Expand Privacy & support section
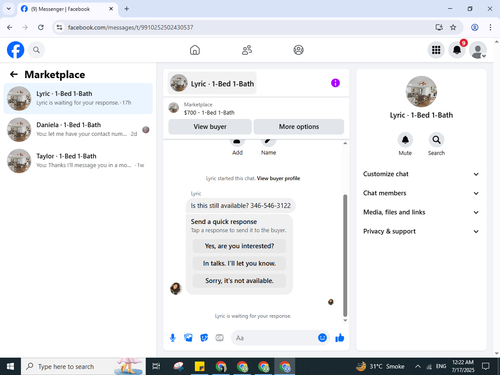The width and height of the screenshot is (500, 375). pyautogui.click(x=421, y=231)
